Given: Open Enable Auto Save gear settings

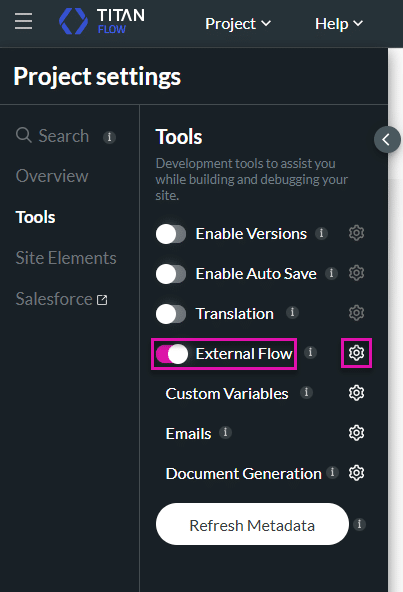Looking at the screenshot, I should click(356, 273).
